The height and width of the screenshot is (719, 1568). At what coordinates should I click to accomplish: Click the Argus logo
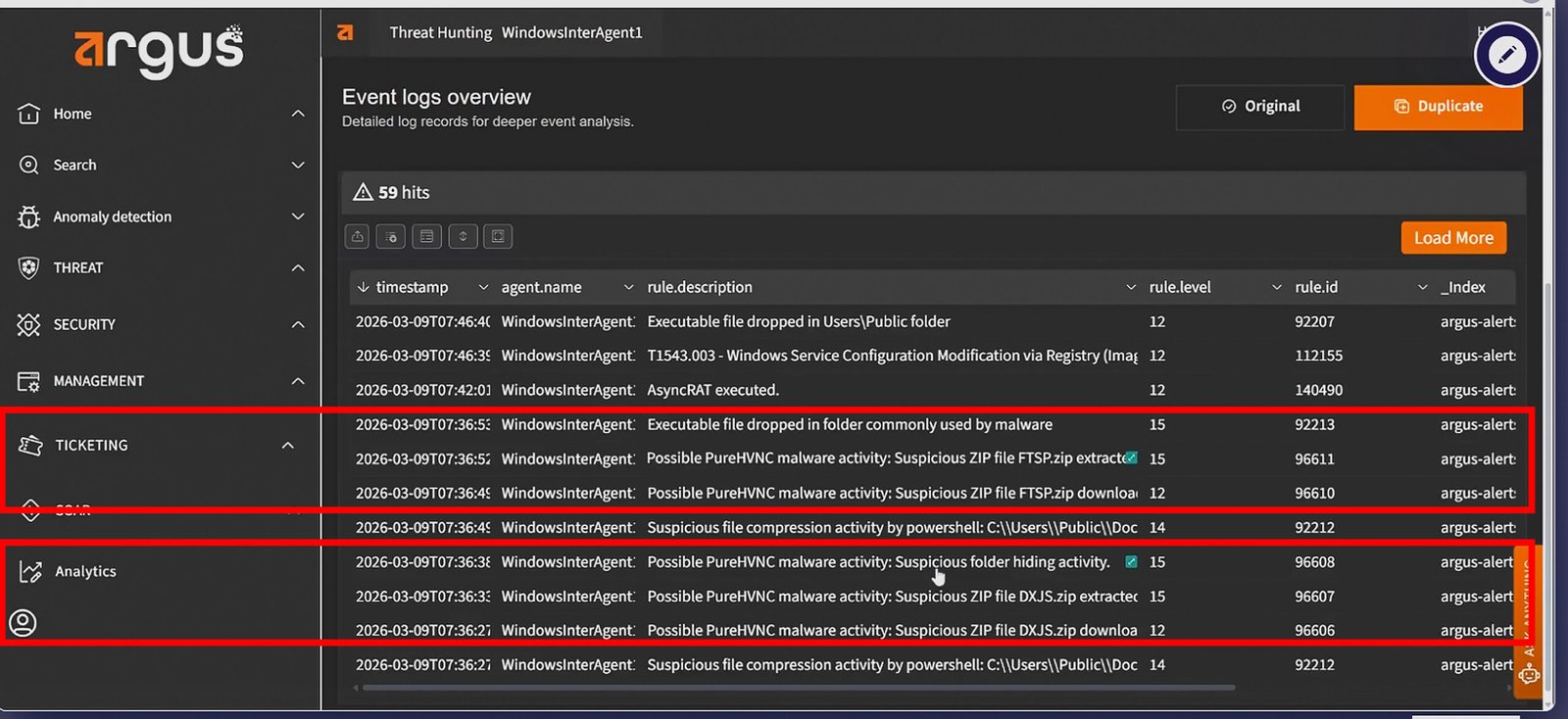[x=159, y=50]
